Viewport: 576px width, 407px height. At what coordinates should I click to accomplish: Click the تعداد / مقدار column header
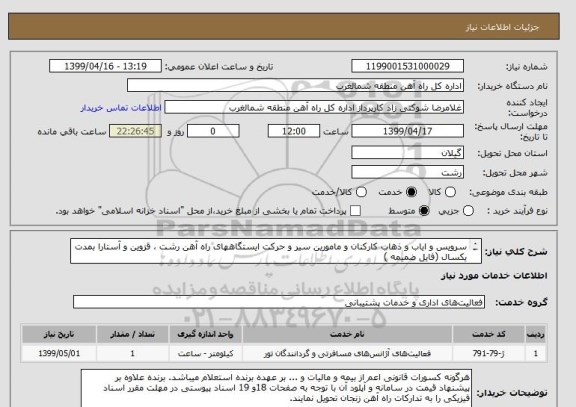132,334
